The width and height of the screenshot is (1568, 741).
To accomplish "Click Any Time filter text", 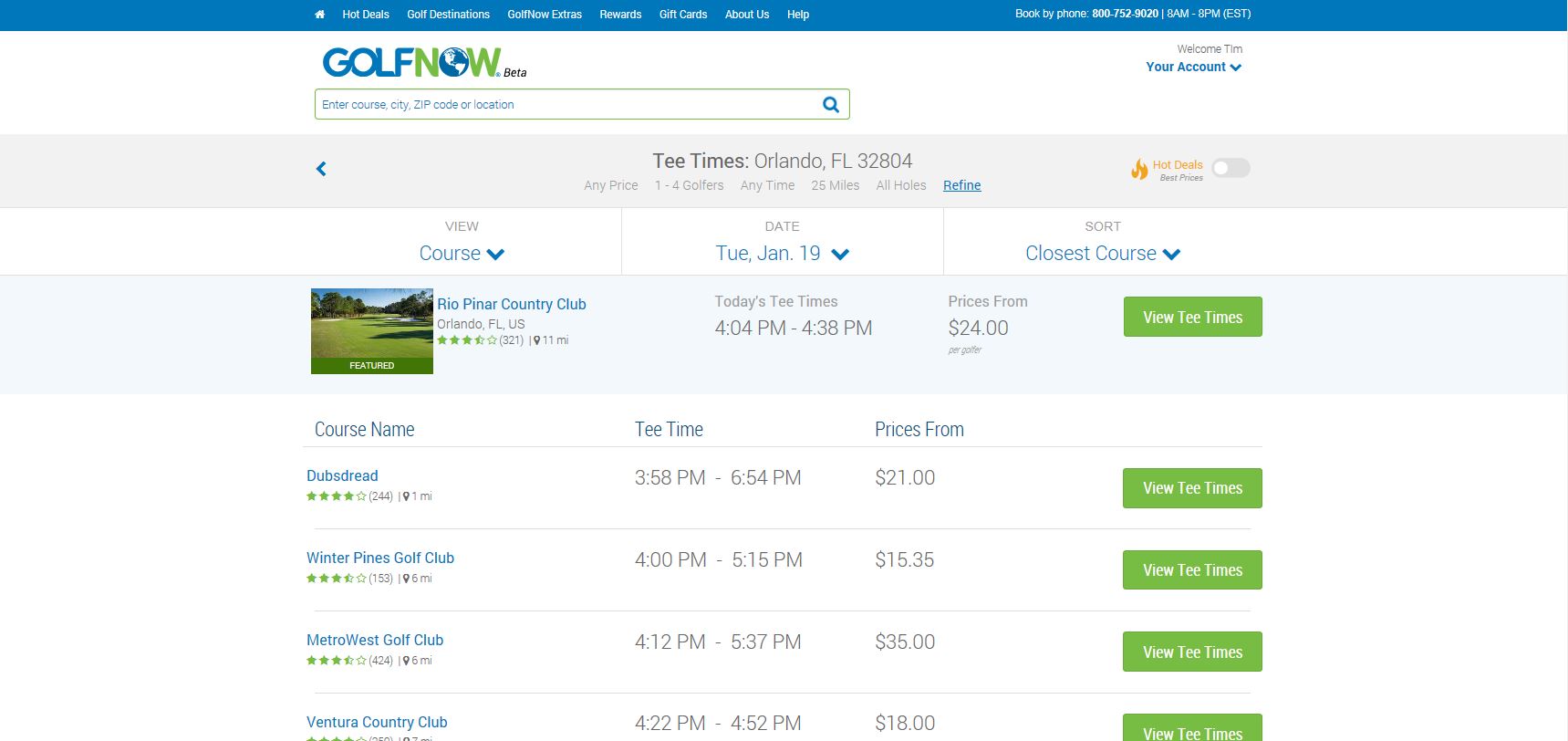I will [x=767, y=185].
